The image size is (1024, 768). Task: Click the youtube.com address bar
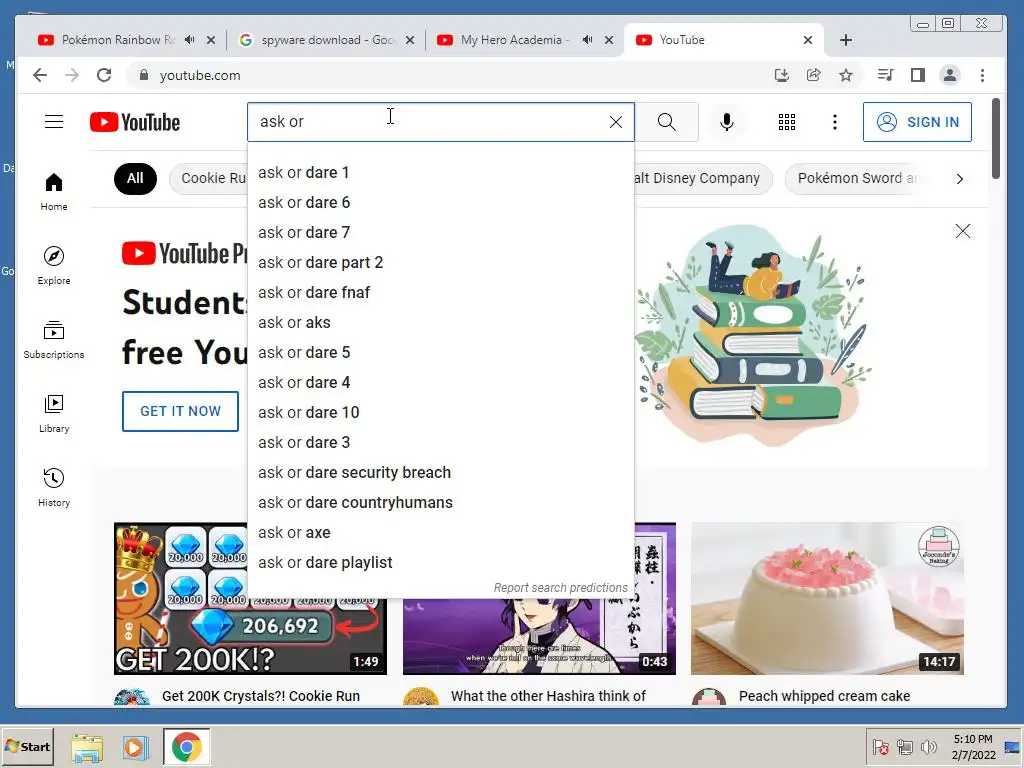click(x=451, y=75)
